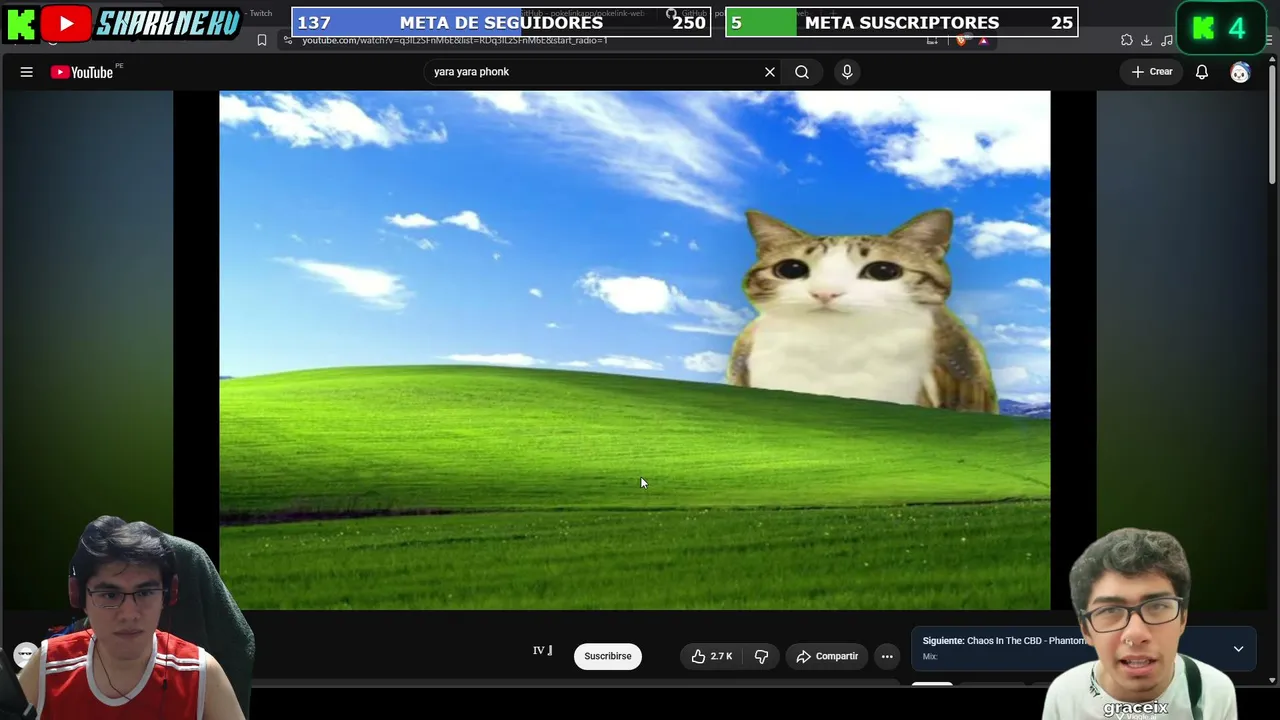Subscribe with the Suscribirse button

[608, 656]
